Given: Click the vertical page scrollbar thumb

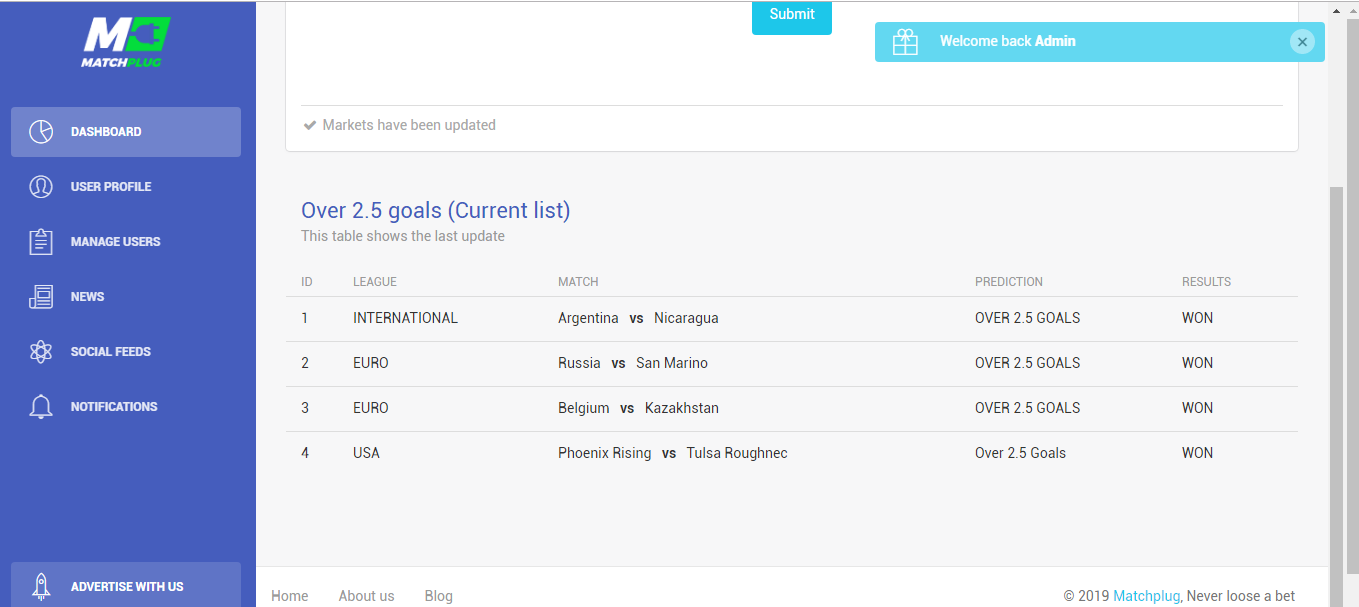Looking at the screenshot, I should click(1337, 390).
